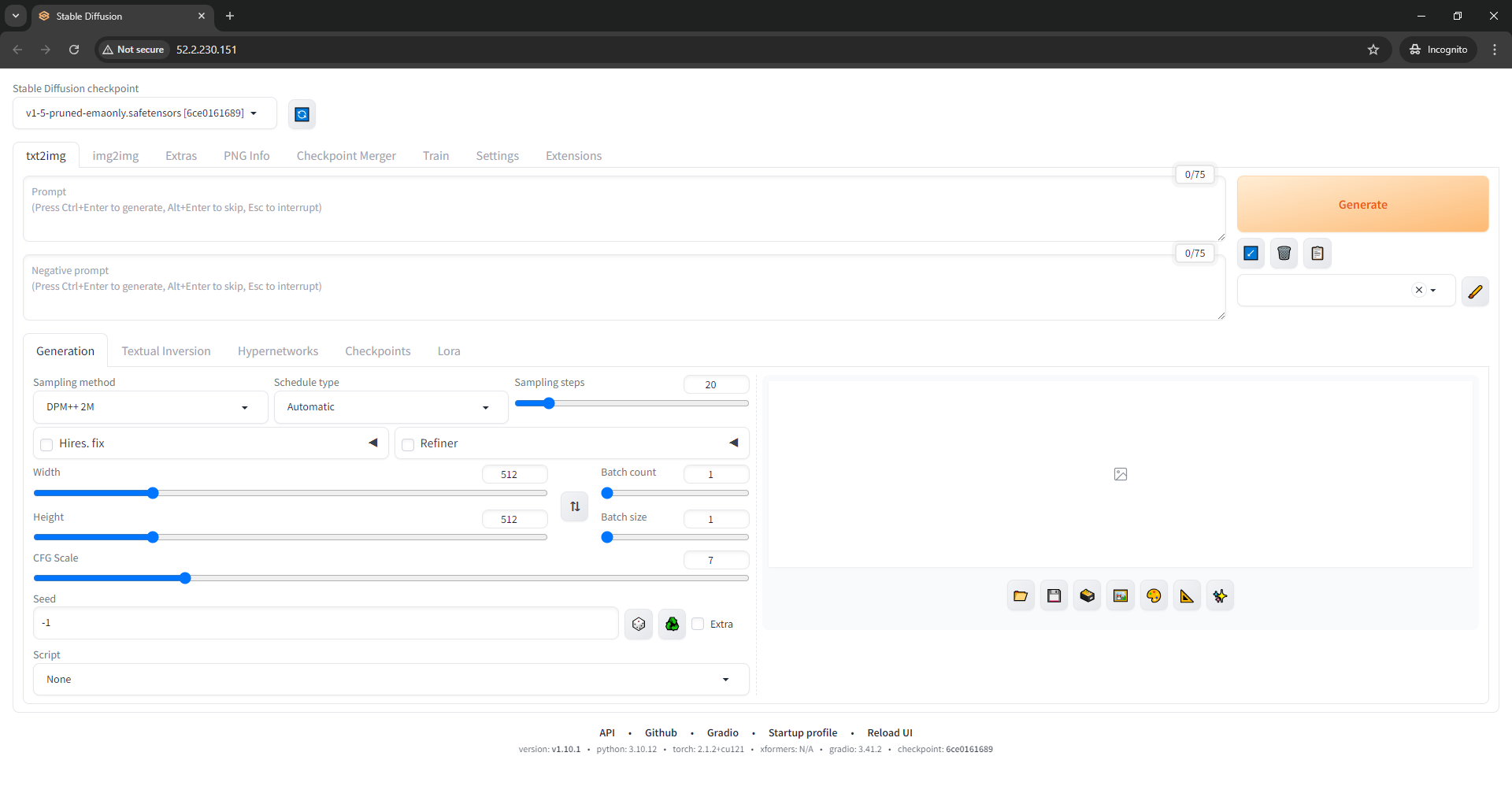Reuse last seed recycle icon

tap(672, 624)
